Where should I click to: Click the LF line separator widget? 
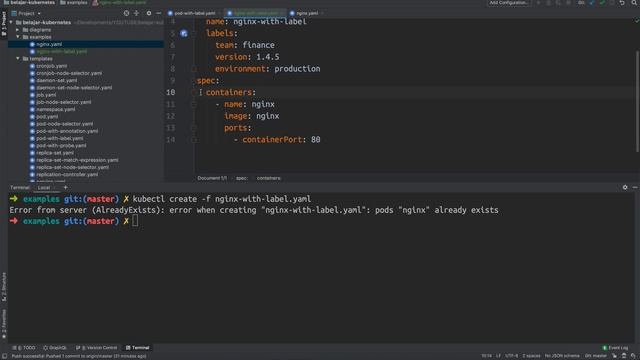click(x=498, y=356)
